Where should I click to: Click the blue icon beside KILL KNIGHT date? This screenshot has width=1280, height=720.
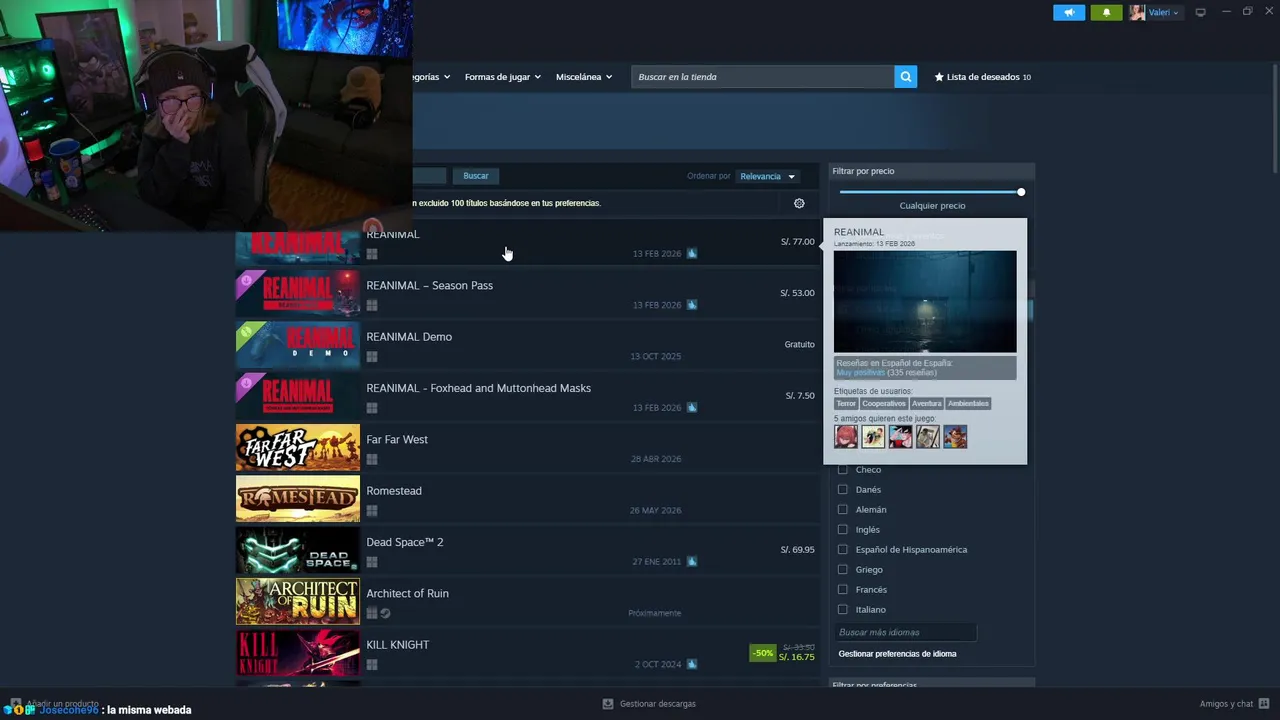[691, 664]
